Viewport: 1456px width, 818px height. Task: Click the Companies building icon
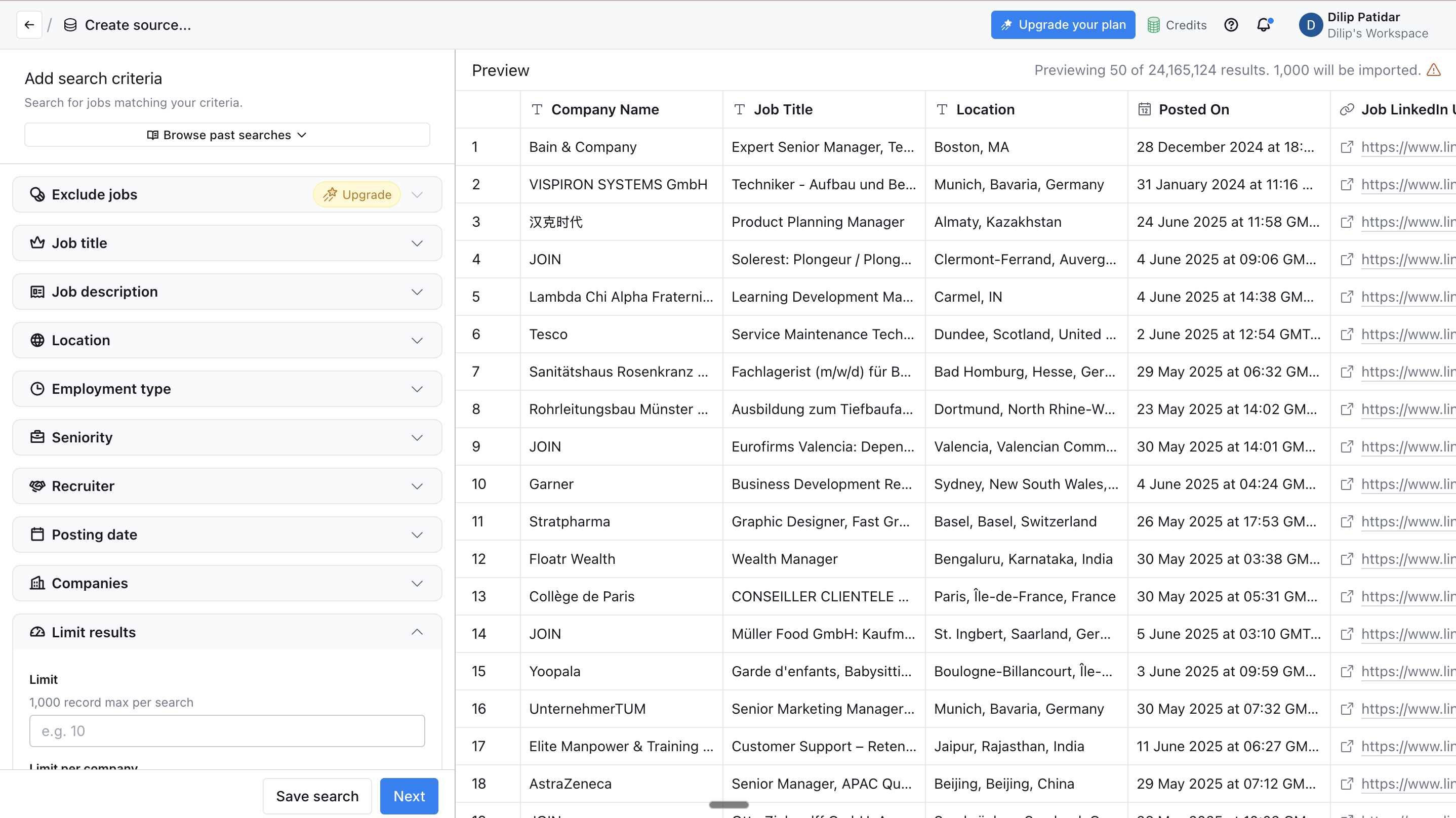pos(37,583)
